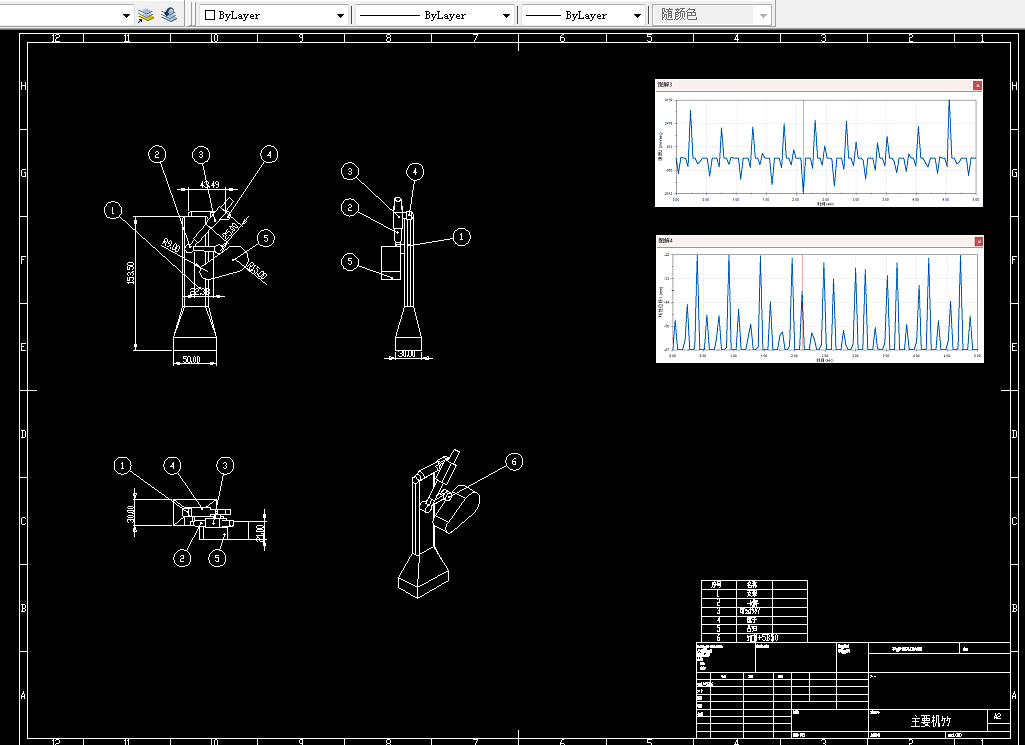Select balloon 6 on the isometric view
1025x745 pixels.
[514, 462]
